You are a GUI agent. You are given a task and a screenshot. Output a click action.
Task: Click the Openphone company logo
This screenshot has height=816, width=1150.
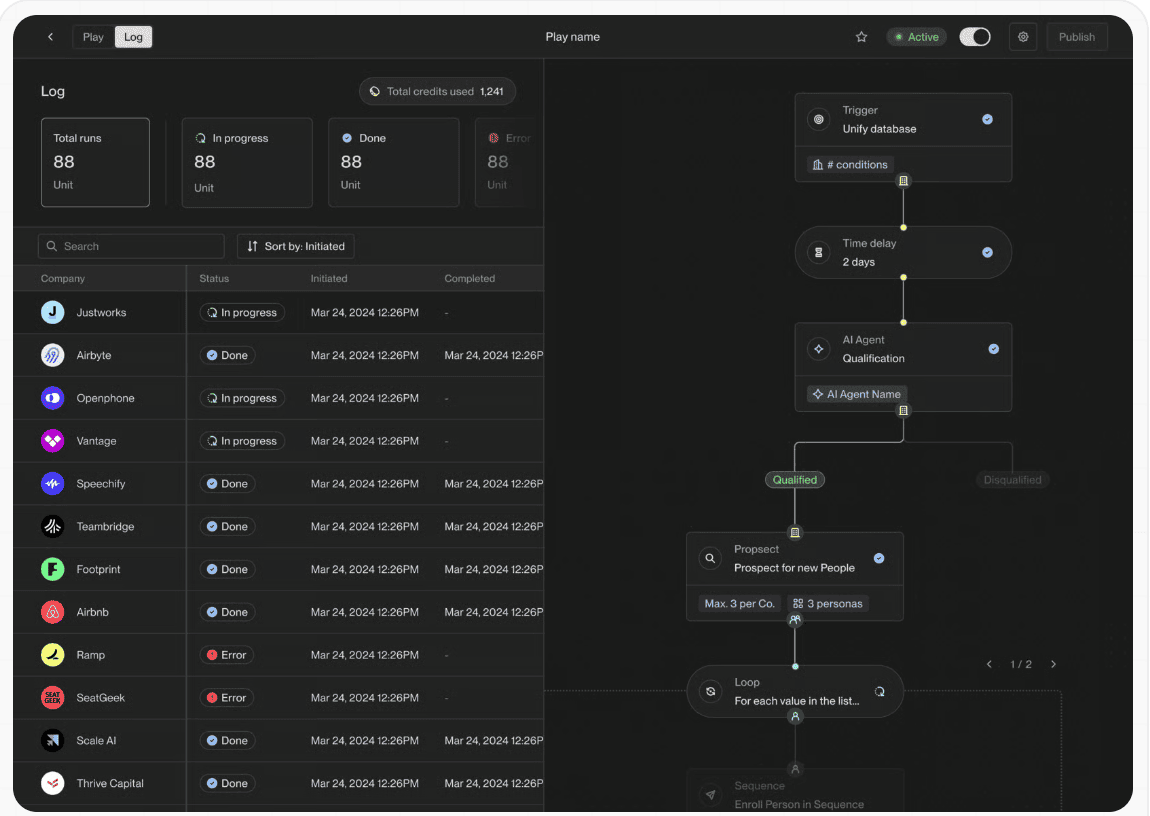(x=53, y=398)
